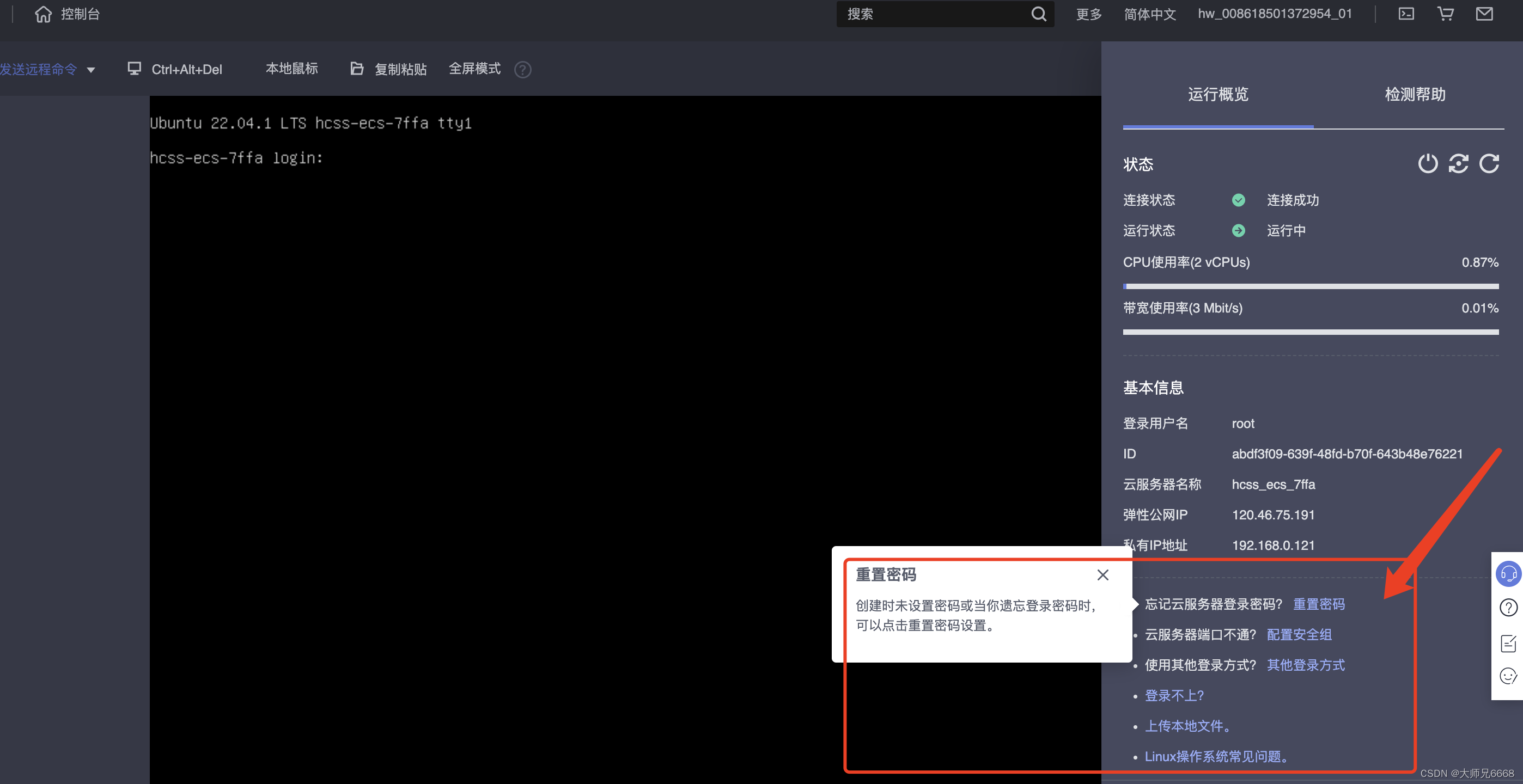Image resolution: width=1523 pixels, height=784 pixels.
Task: Open the 更多 menu
Action: (1088, 14)
